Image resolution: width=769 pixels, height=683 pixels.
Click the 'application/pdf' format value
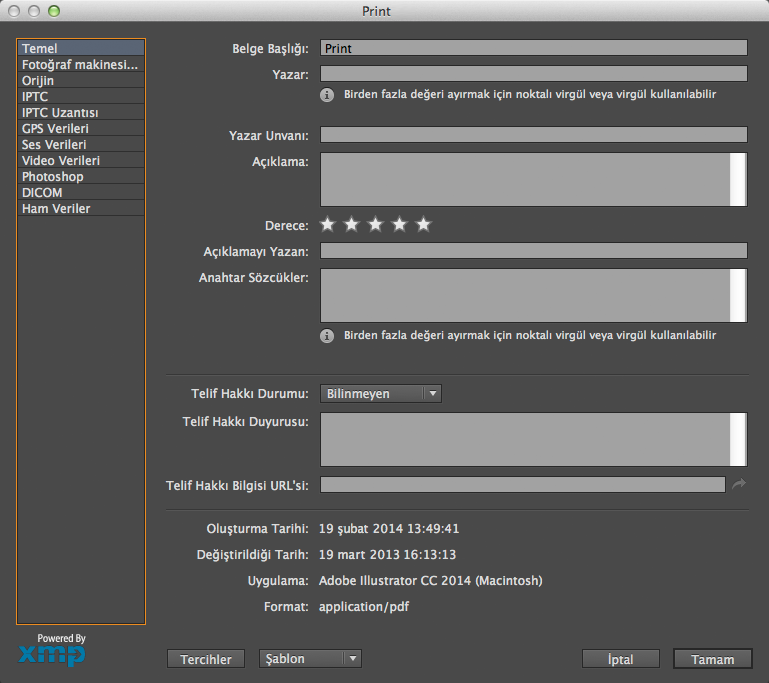364,607
